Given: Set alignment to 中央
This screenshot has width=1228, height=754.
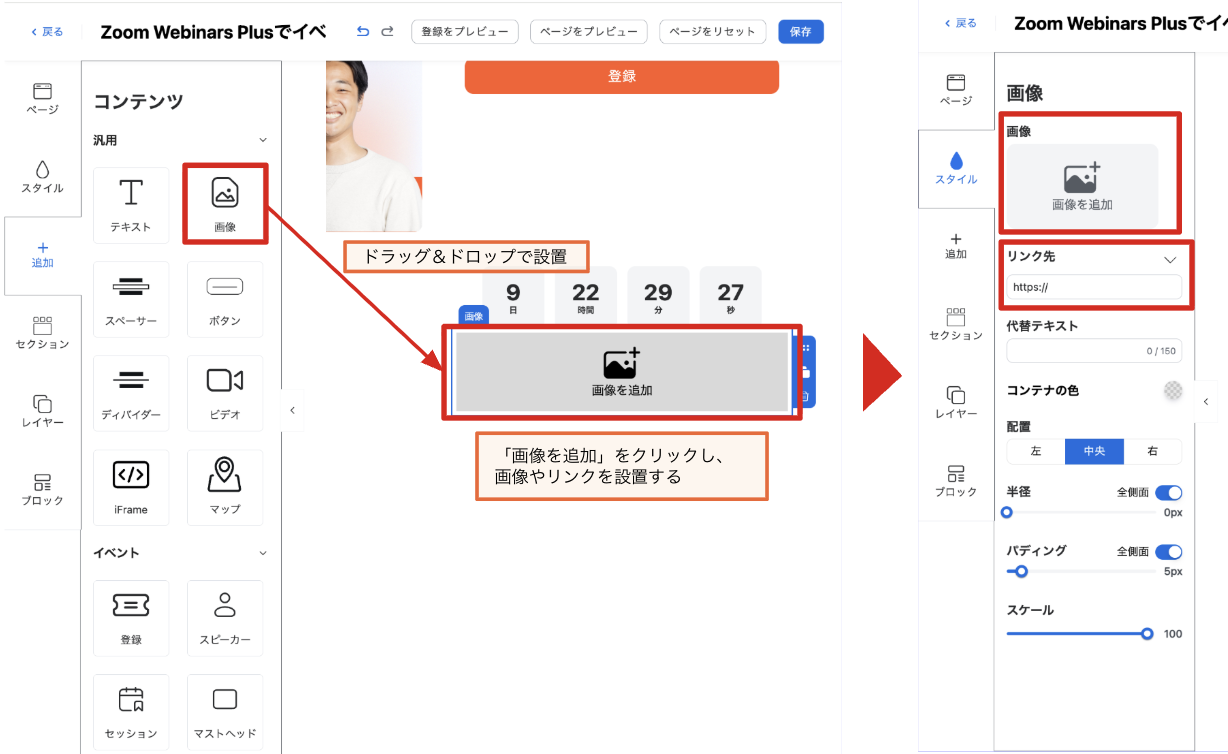Looking at the screenshot, I should point(1094,452).
